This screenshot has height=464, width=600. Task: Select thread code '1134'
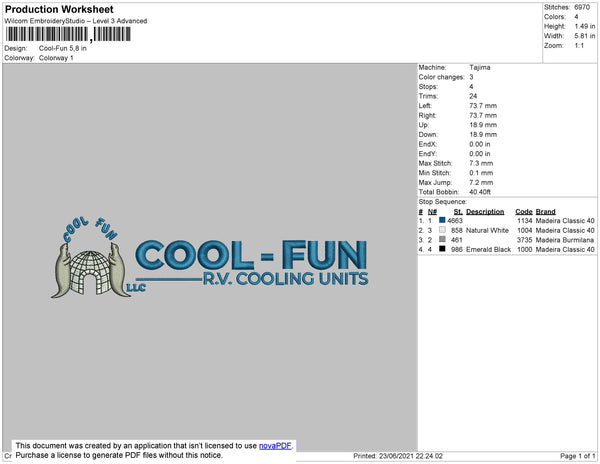coord(525,221)
